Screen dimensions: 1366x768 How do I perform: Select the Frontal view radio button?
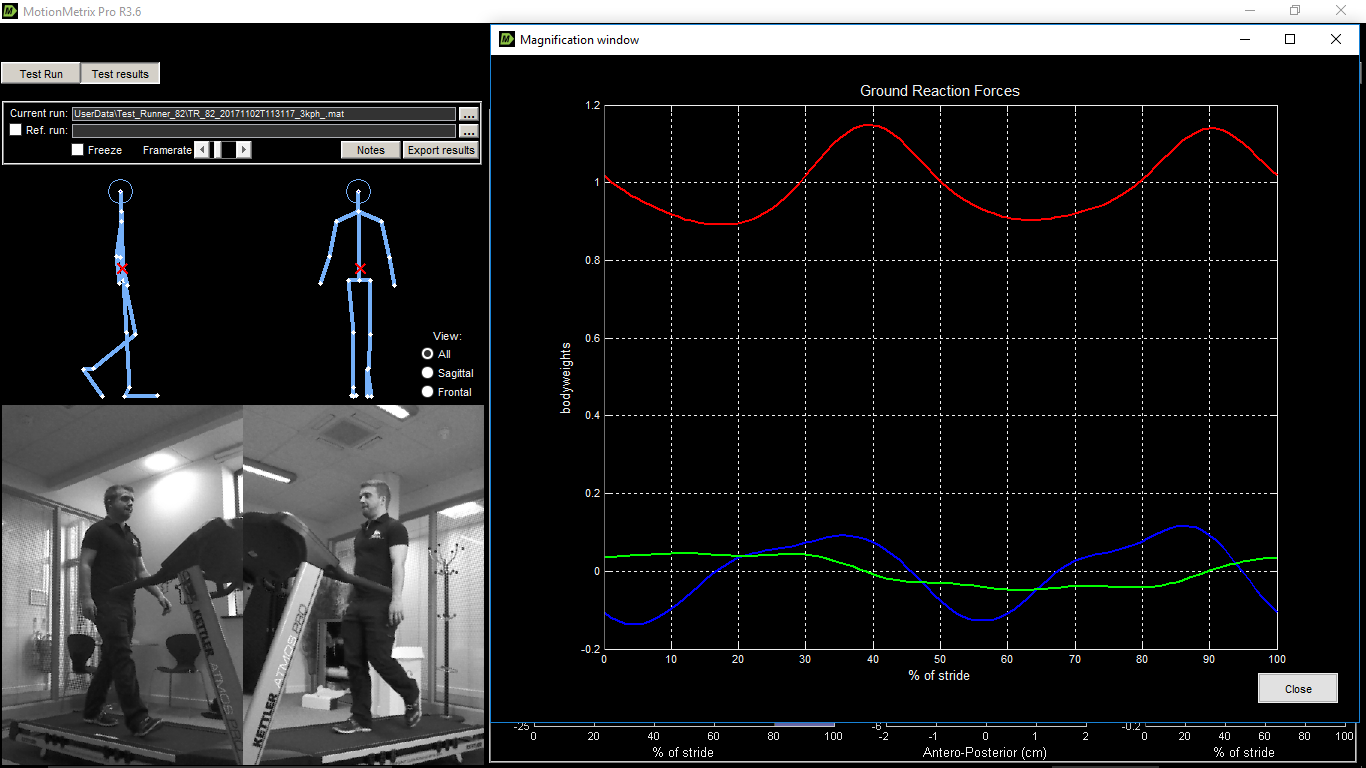pos(427,391)
